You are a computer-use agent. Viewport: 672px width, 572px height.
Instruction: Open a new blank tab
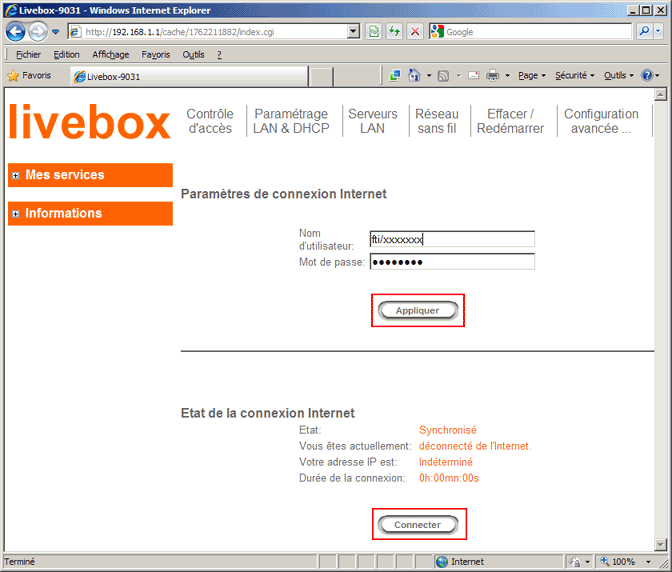tap(321, 76)
